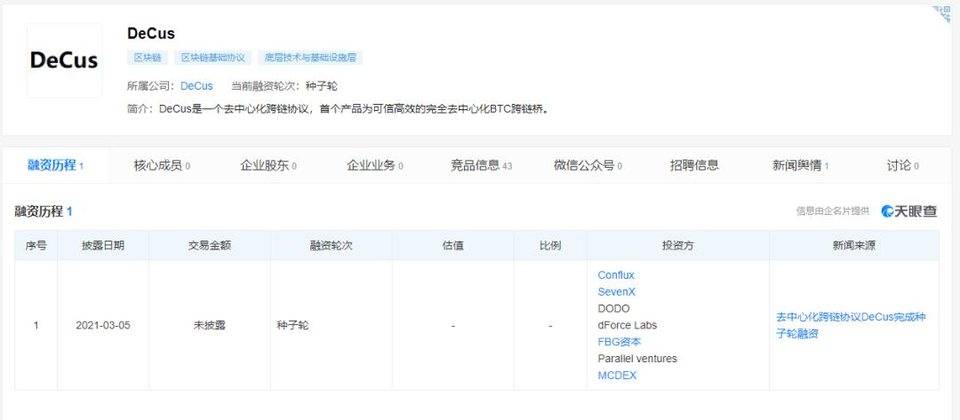Switch to the 微信公众号 tab

(x=588, y=165)
